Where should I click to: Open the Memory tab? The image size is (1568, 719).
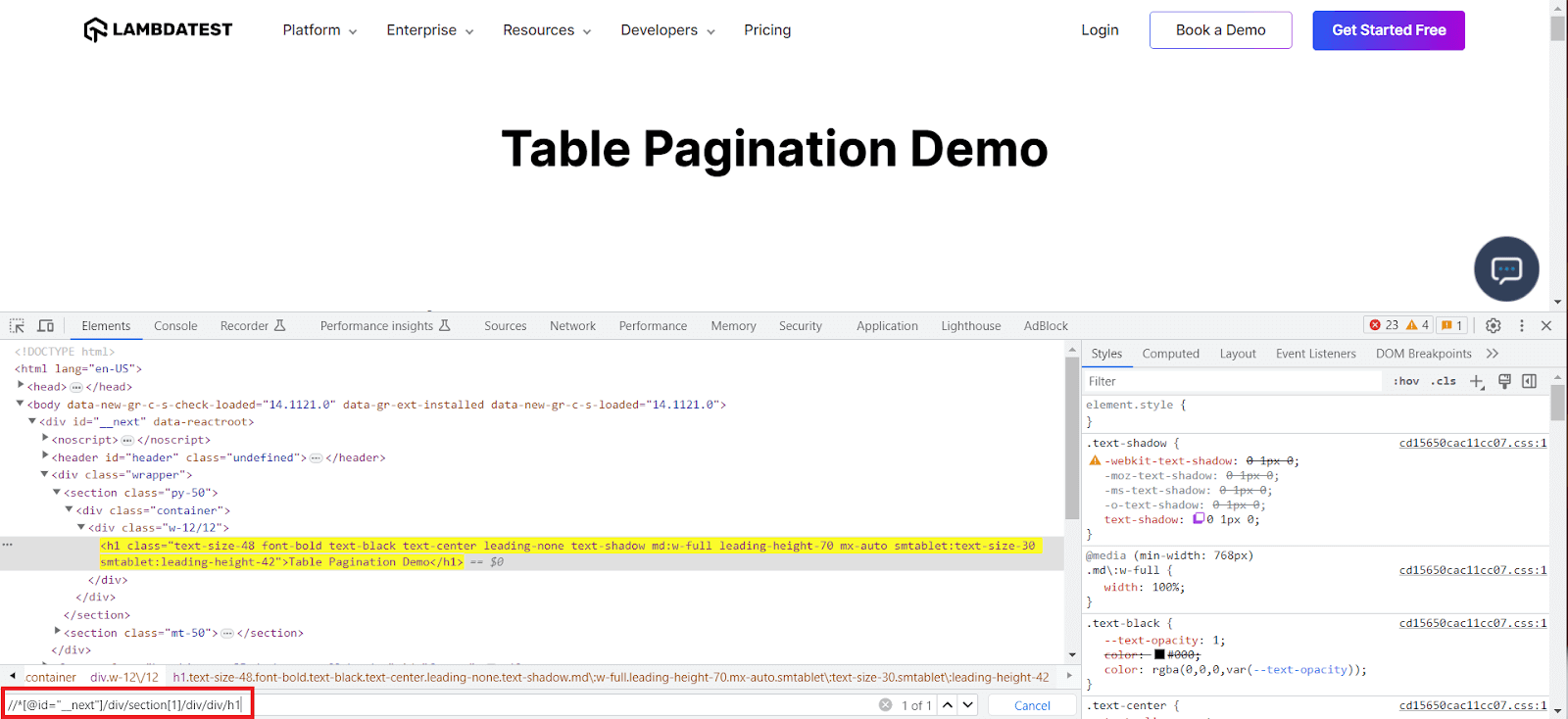[733, 326]
